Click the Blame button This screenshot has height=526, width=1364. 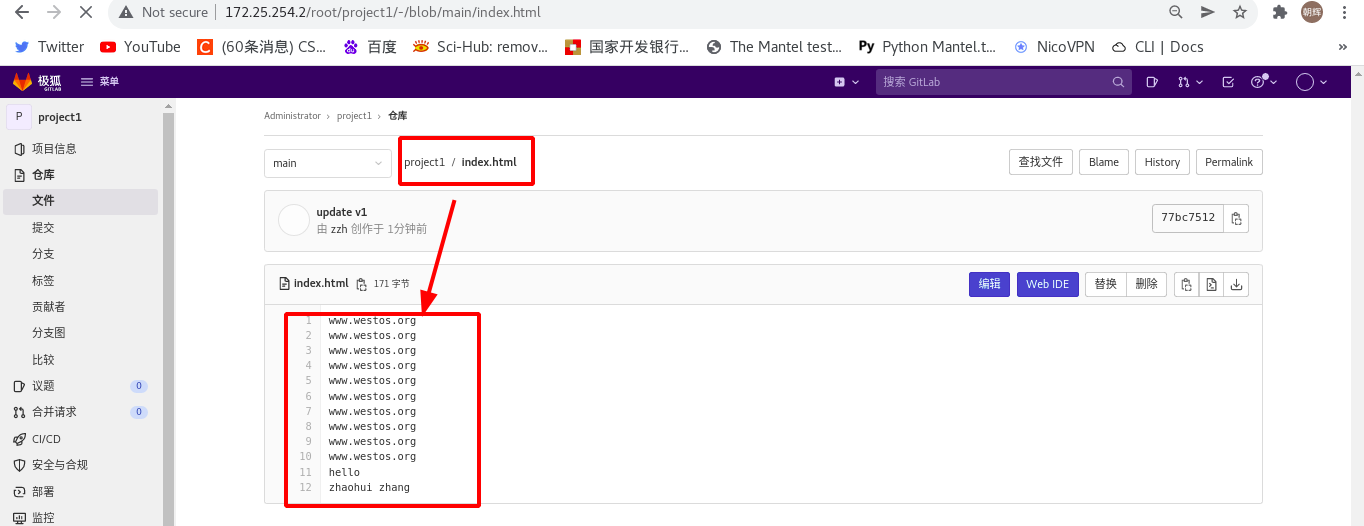(1104, 162)
